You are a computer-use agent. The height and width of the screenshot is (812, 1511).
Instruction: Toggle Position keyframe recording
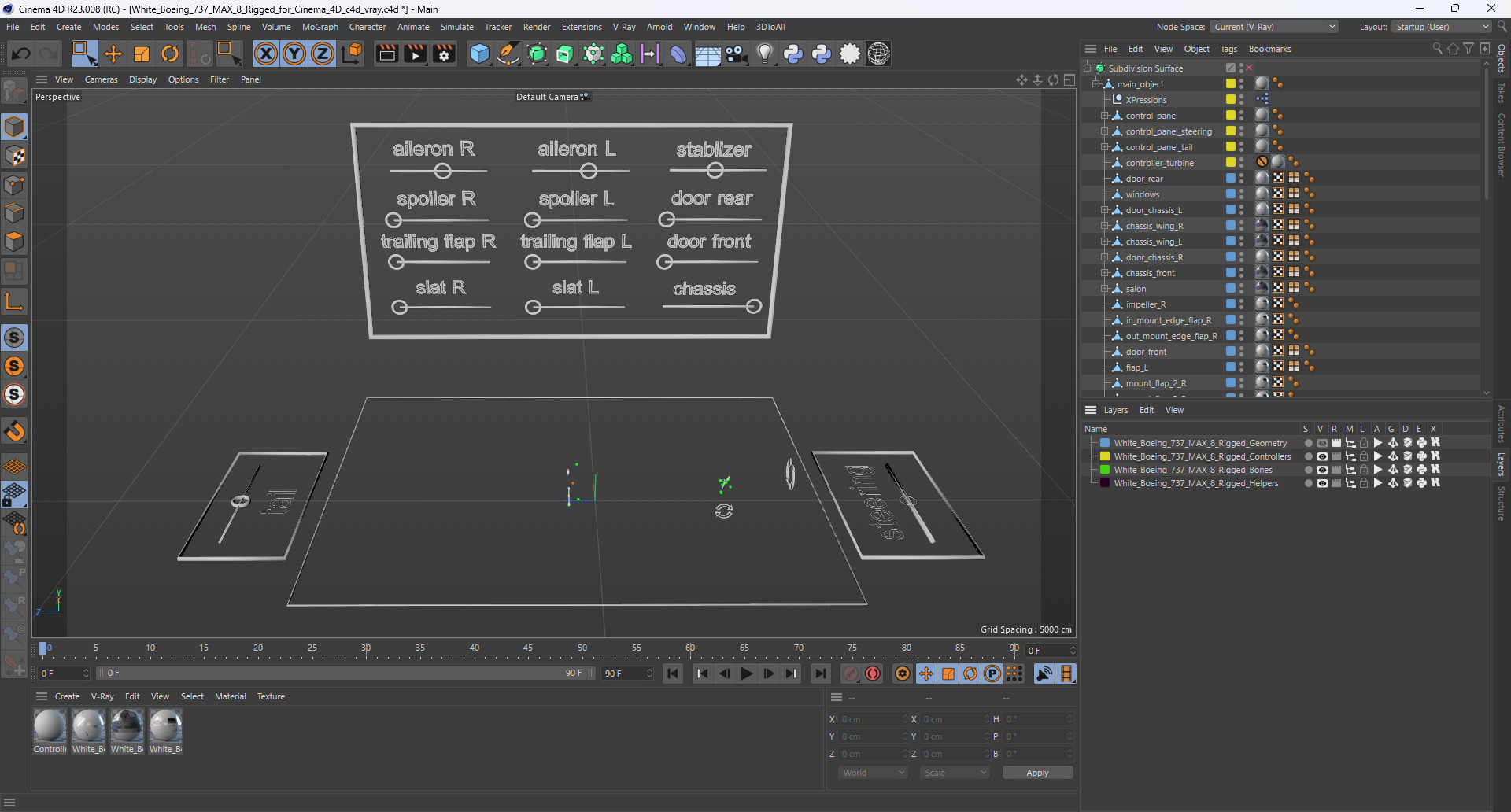(x=926, y=674)
